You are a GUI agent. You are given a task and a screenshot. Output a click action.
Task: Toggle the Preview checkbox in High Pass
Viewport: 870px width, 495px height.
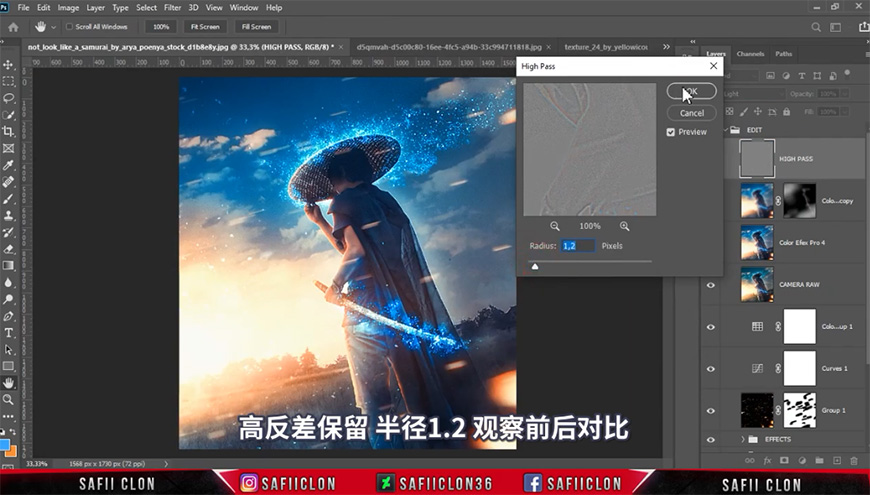670,132
